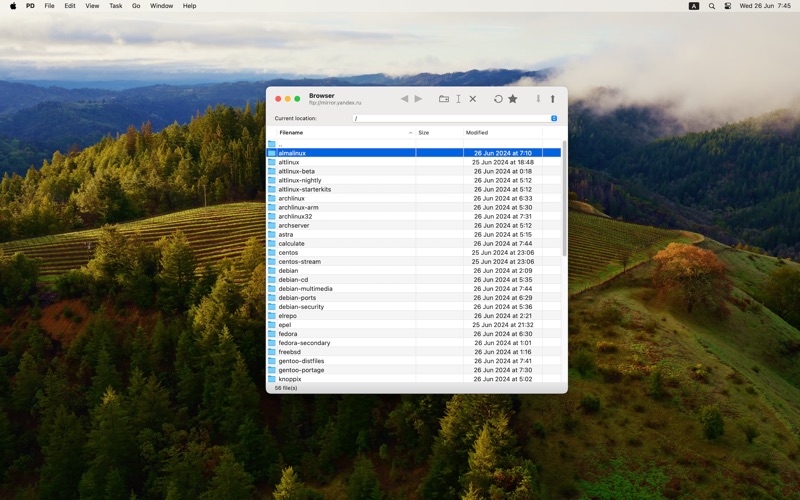Select the altlinux-nightly row

[414, 180]
